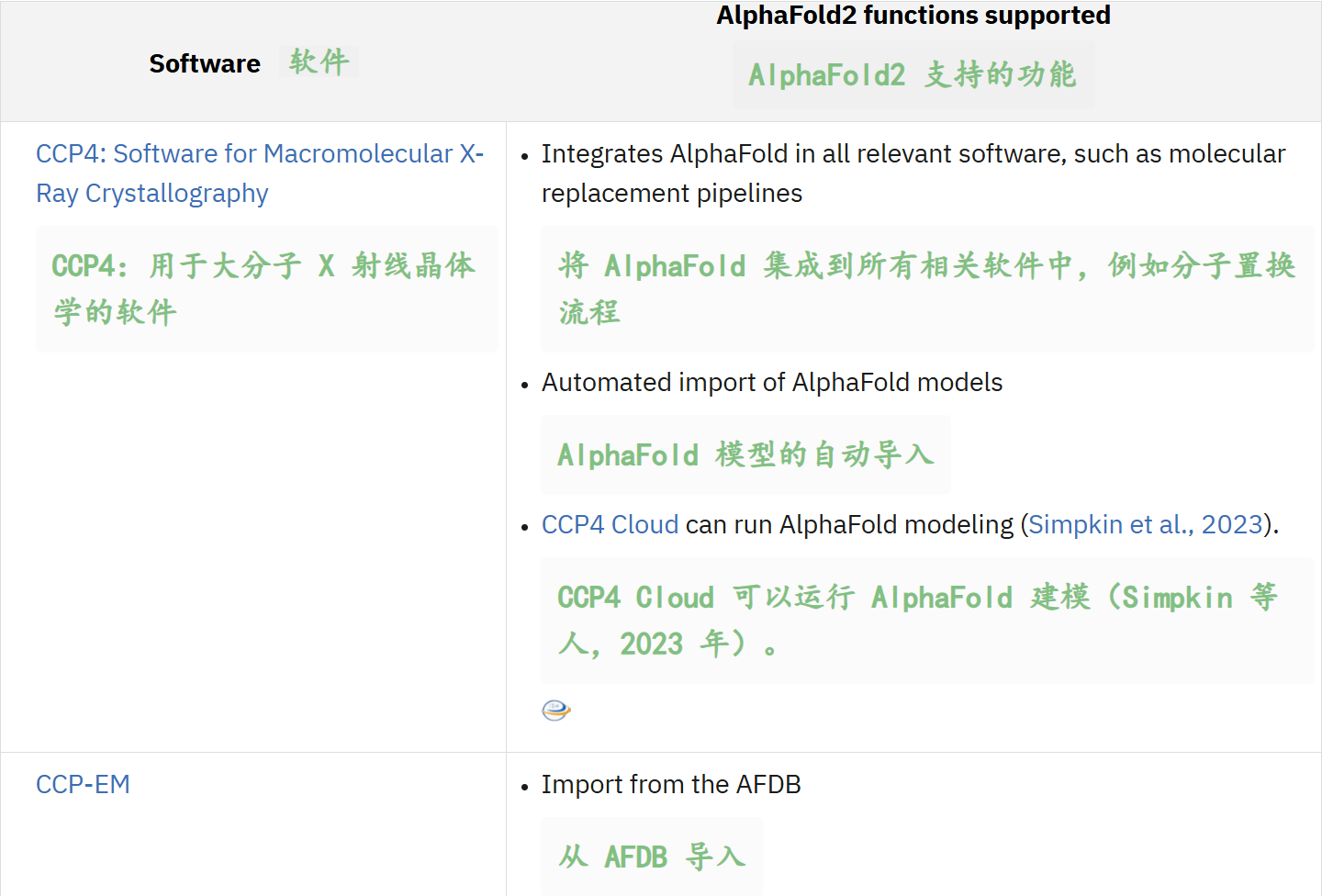1322x896 pixels.
Task: Open the Simpkin et al., 2023 reference
Action: (x=1146, y=524)
